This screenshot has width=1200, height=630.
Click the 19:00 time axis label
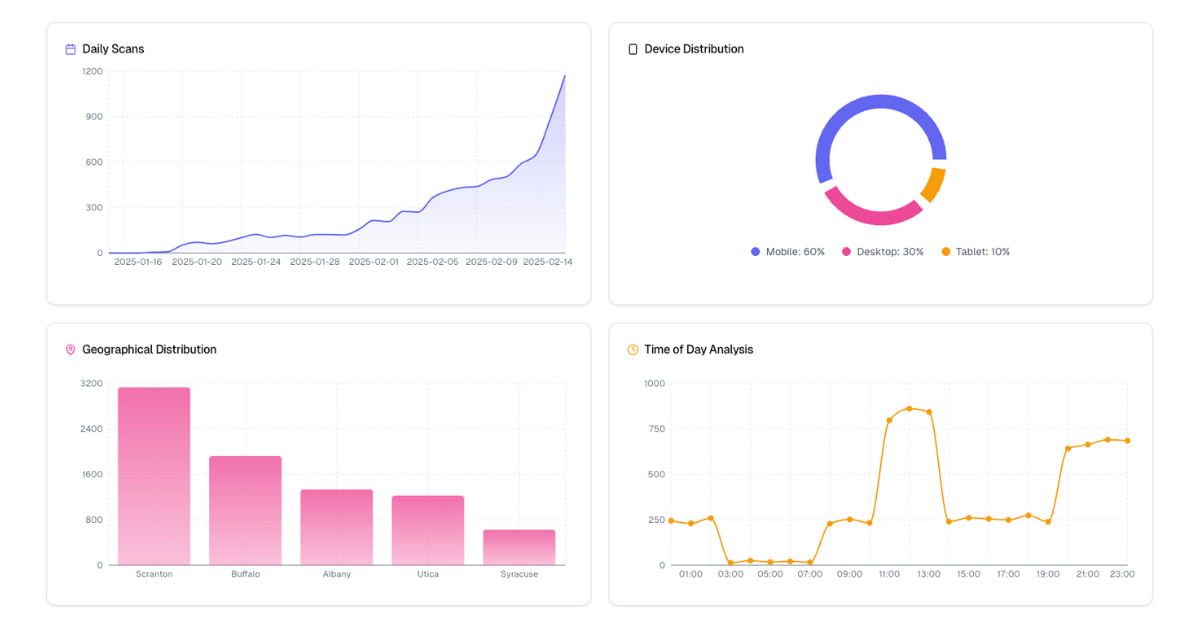1048,574
